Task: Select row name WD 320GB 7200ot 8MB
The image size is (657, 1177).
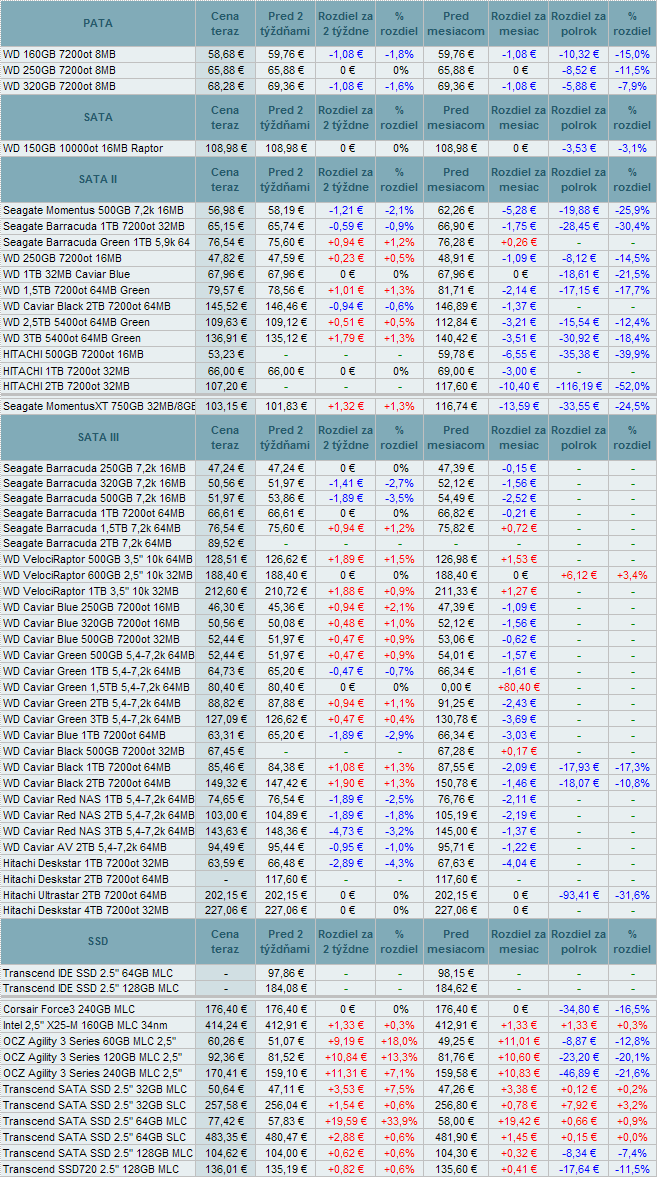Action: pos(59,86)
